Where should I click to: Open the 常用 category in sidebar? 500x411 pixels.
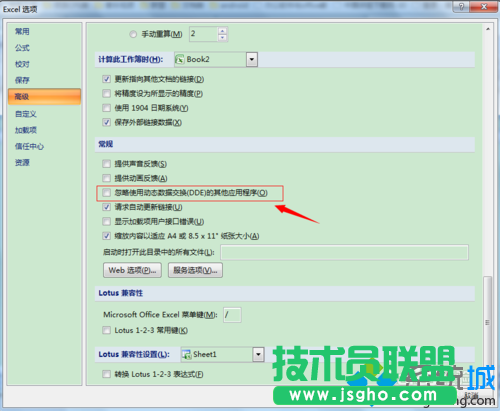coord(22,32)
